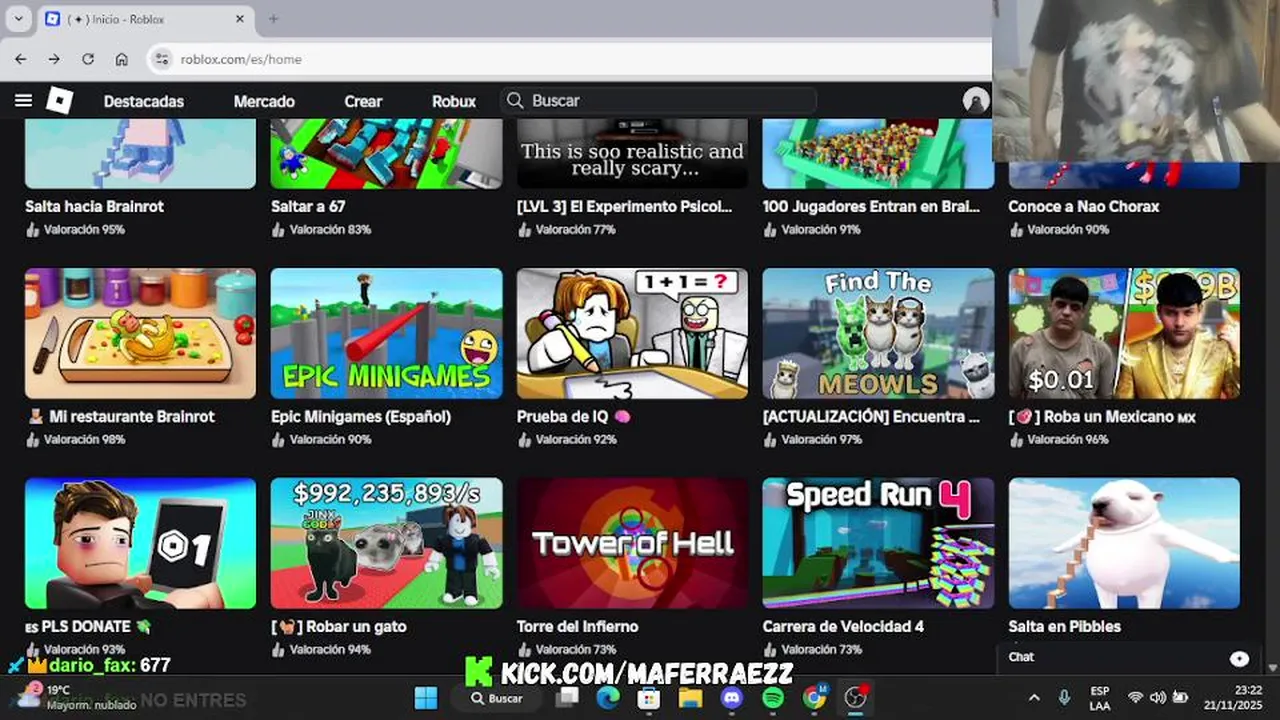Open Task View on the taskbar
1280x720 pixels.
tap(568, 698)
